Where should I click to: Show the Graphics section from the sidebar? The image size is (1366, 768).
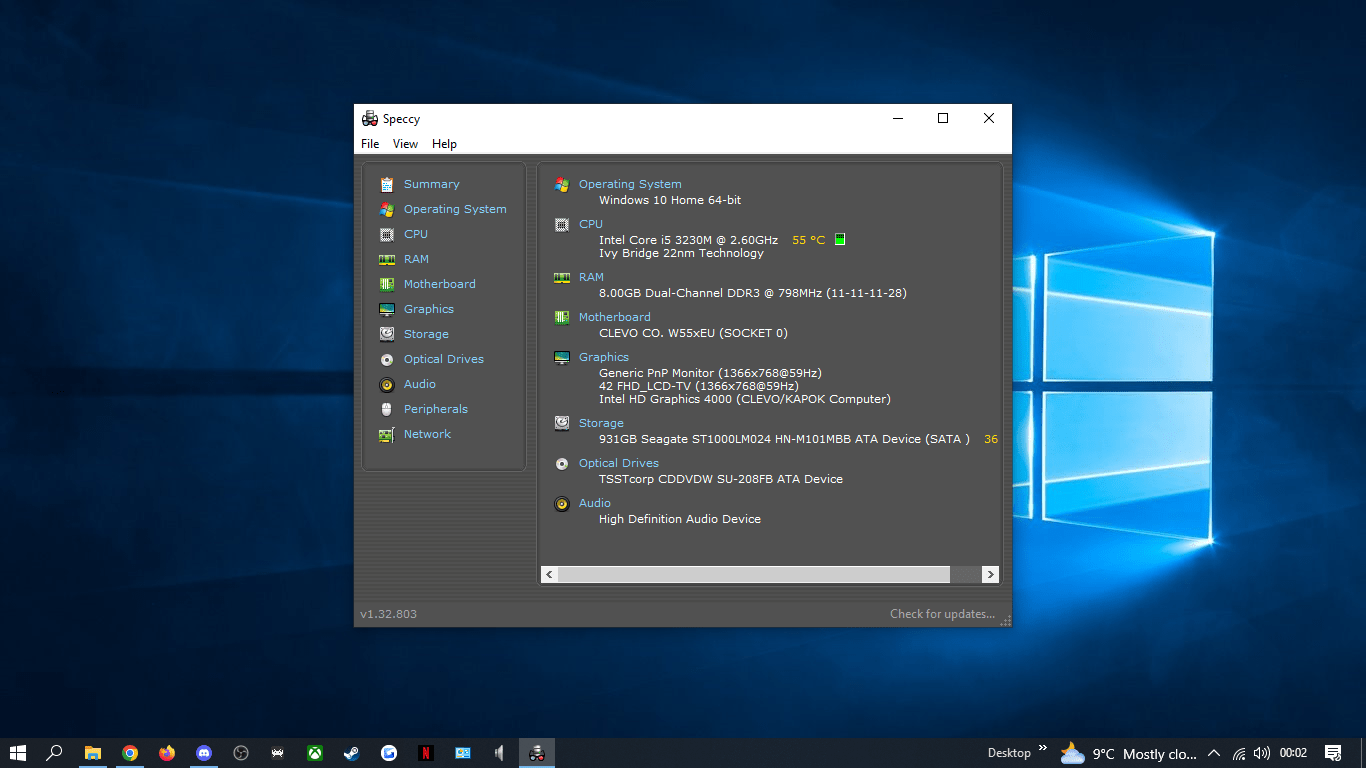pyautogui.click(x=428, y=309)
